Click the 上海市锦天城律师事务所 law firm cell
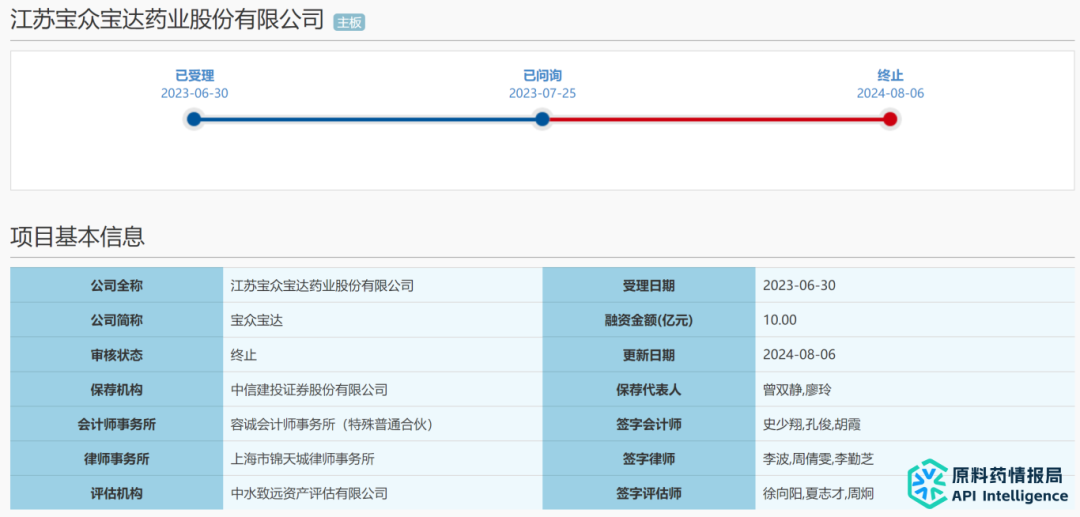1080x517 pixels. click(x=382, y=458)
